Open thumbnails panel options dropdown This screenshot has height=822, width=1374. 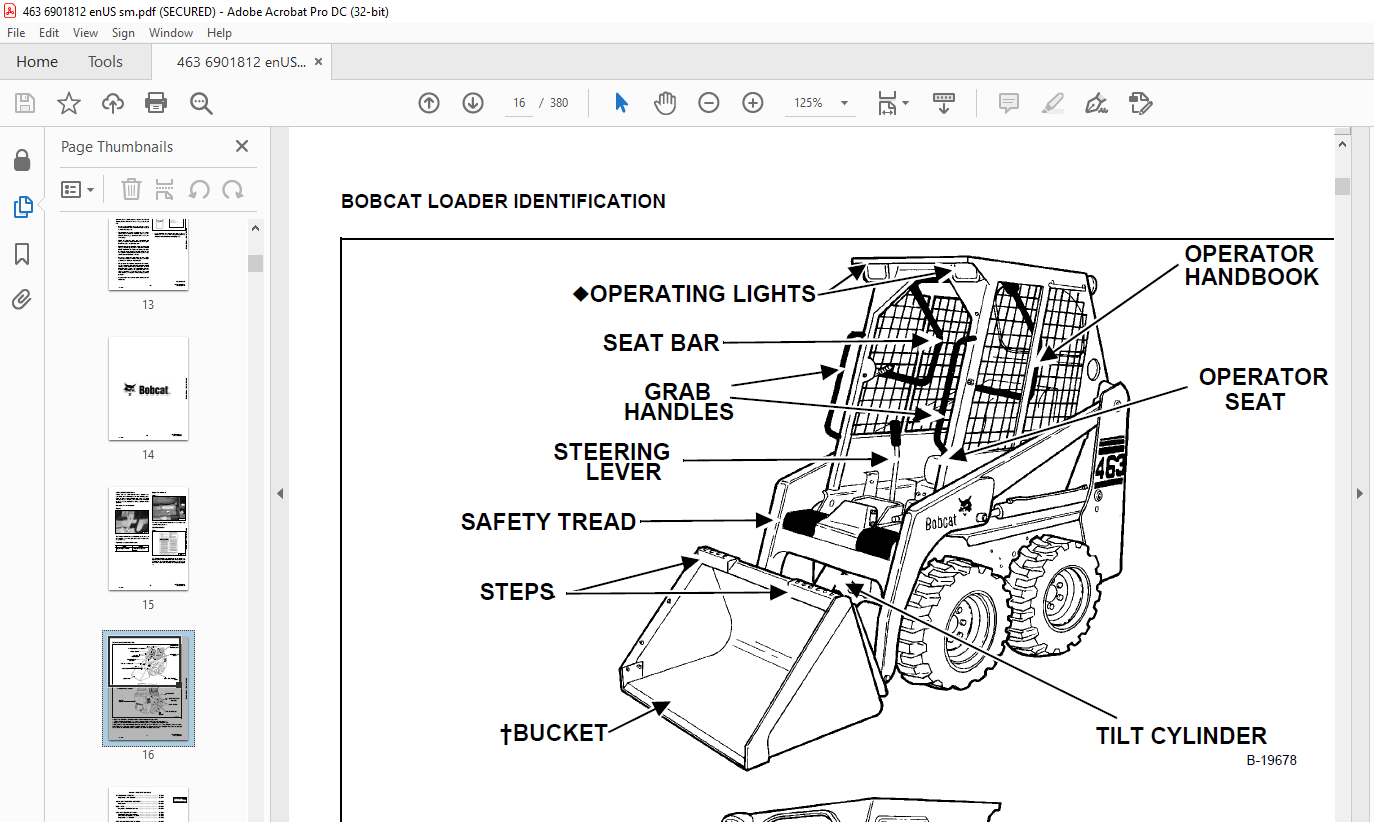tap(77, 189)
